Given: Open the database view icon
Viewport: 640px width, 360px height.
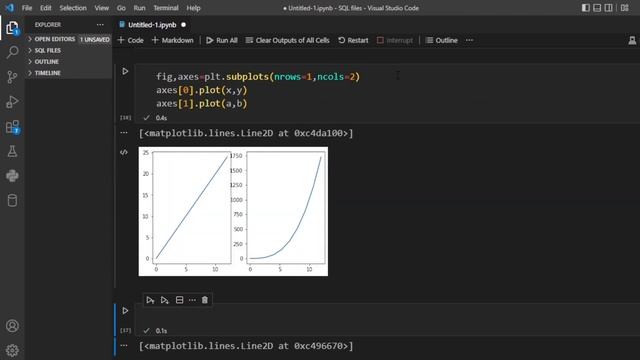Looking at the screenshot, I should [x=12, y=200].
